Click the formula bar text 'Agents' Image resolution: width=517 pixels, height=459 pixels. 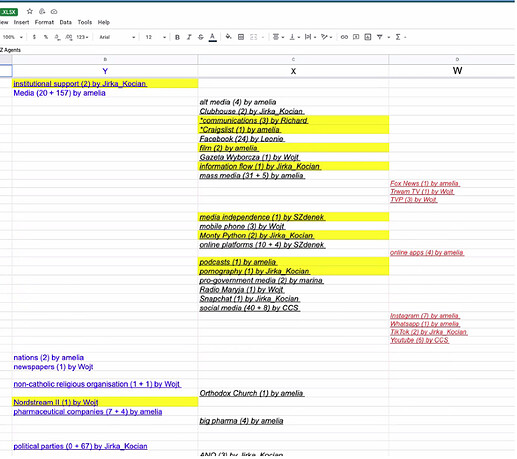pos(12,50)
